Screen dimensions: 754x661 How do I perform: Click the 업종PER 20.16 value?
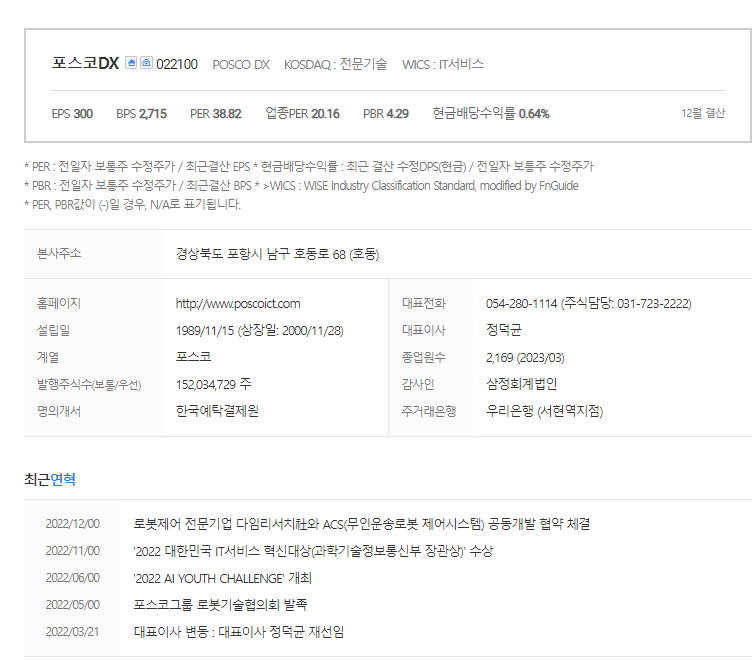click(x=302, y=113)
